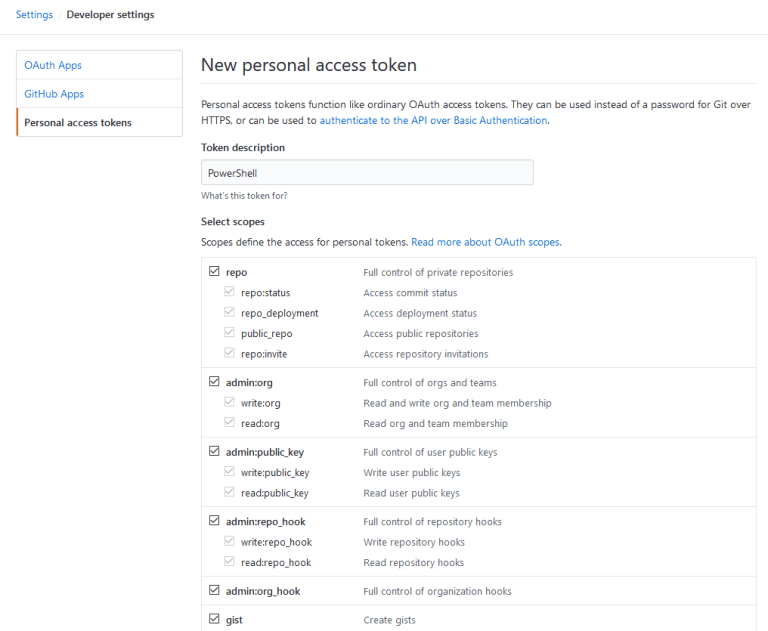Uncheck the admin:org_hook checkbox

(x=214, y=590)
